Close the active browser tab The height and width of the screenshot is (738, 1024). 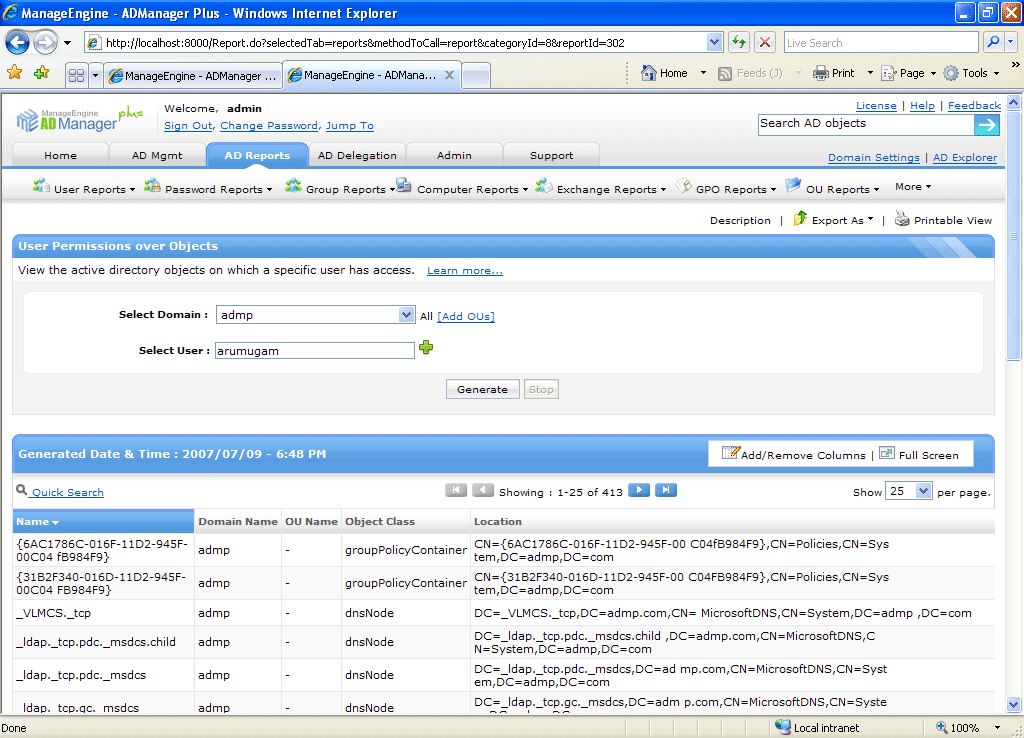click(449, 75)
